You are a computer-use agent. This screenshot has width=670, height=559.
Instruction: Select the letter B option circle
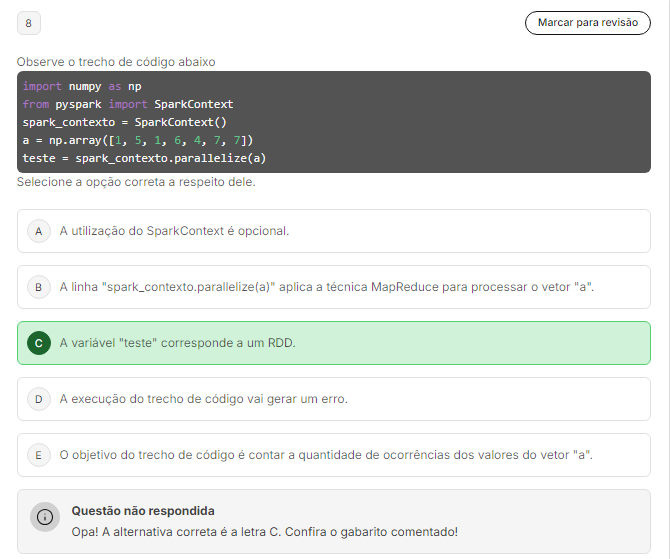point(38,287)
